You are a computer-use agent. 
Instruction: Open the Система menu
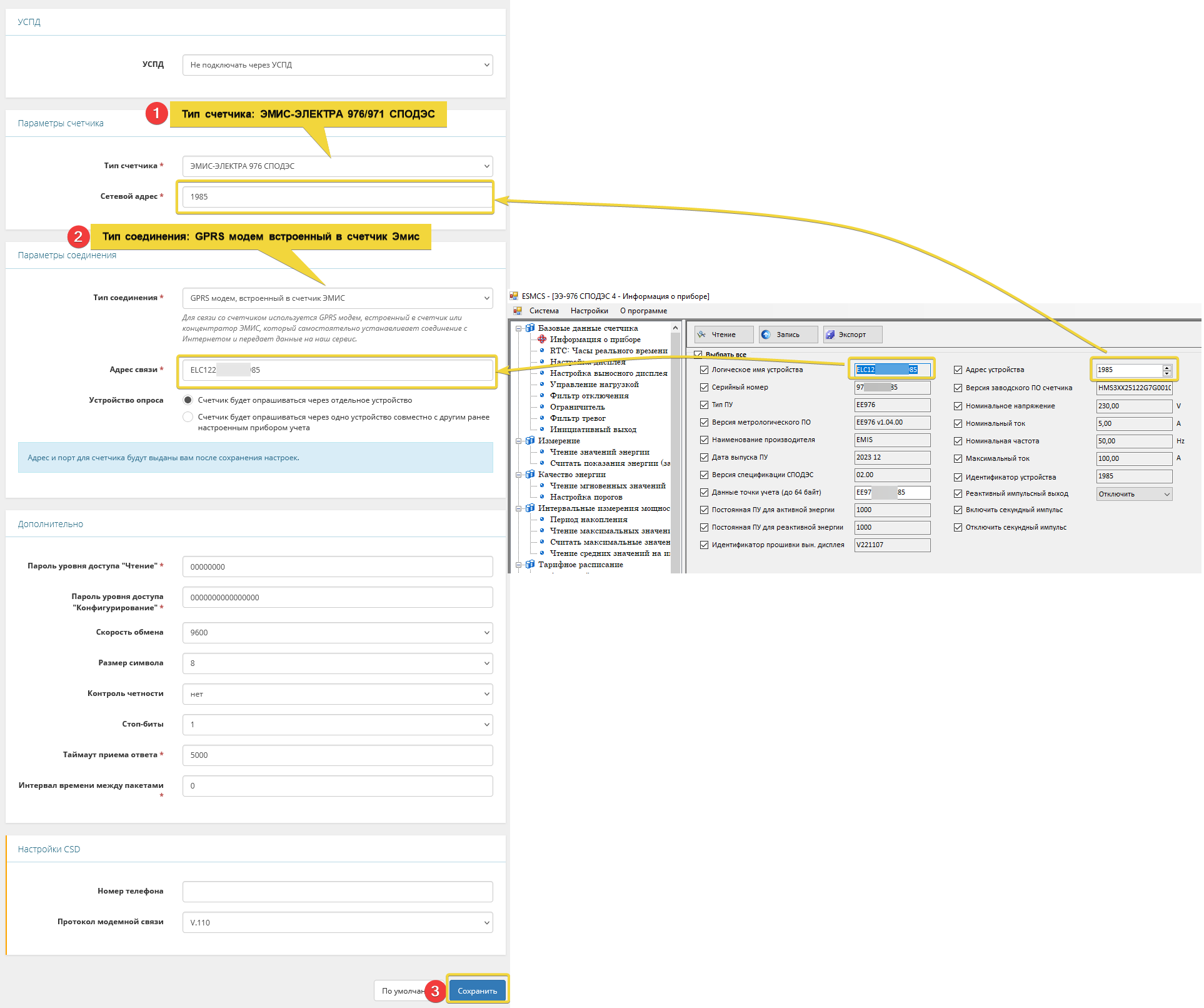[x=544, y=311]
